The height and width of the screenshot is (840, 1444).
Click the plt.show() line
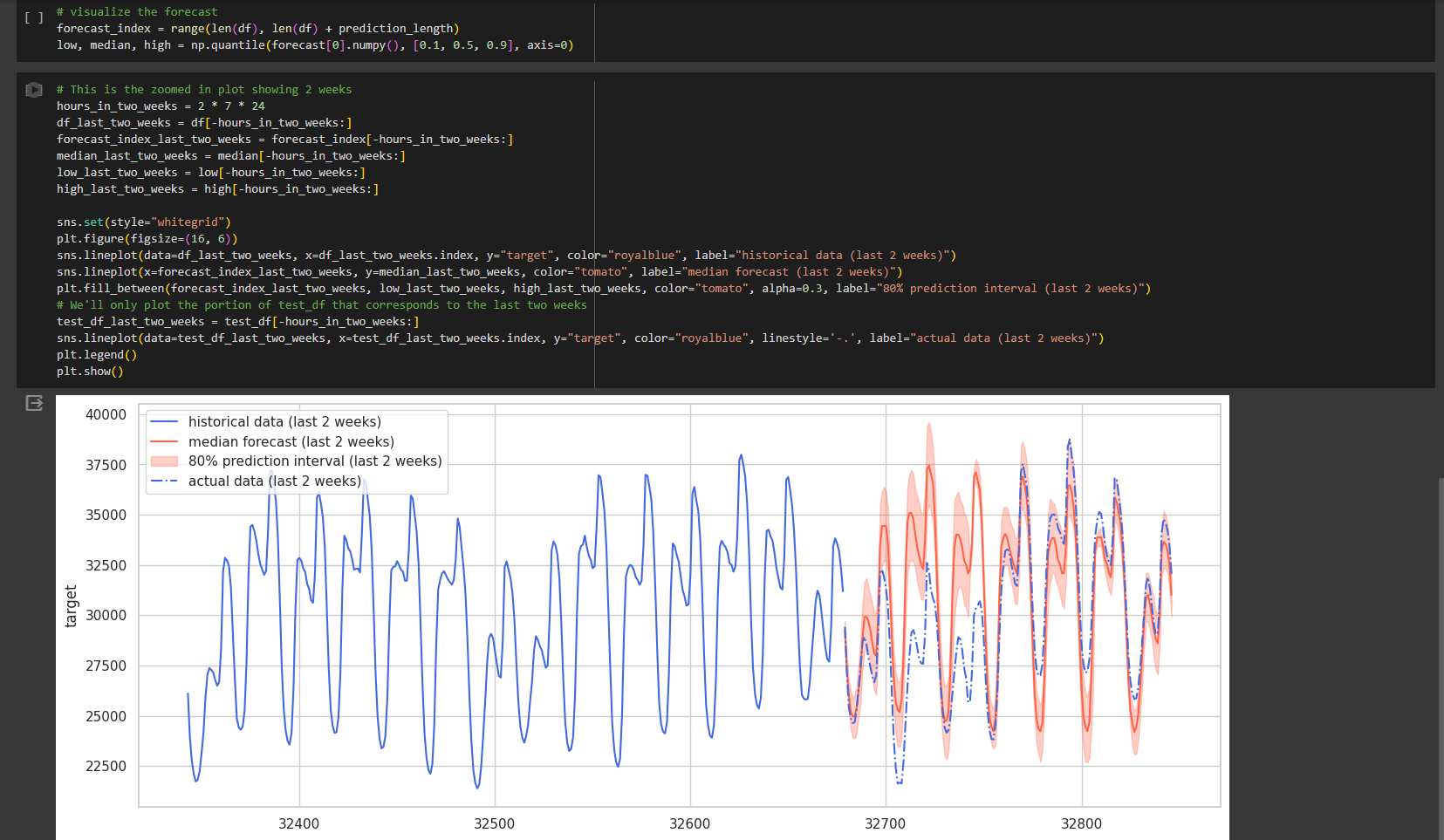click(x=90, y=371)
